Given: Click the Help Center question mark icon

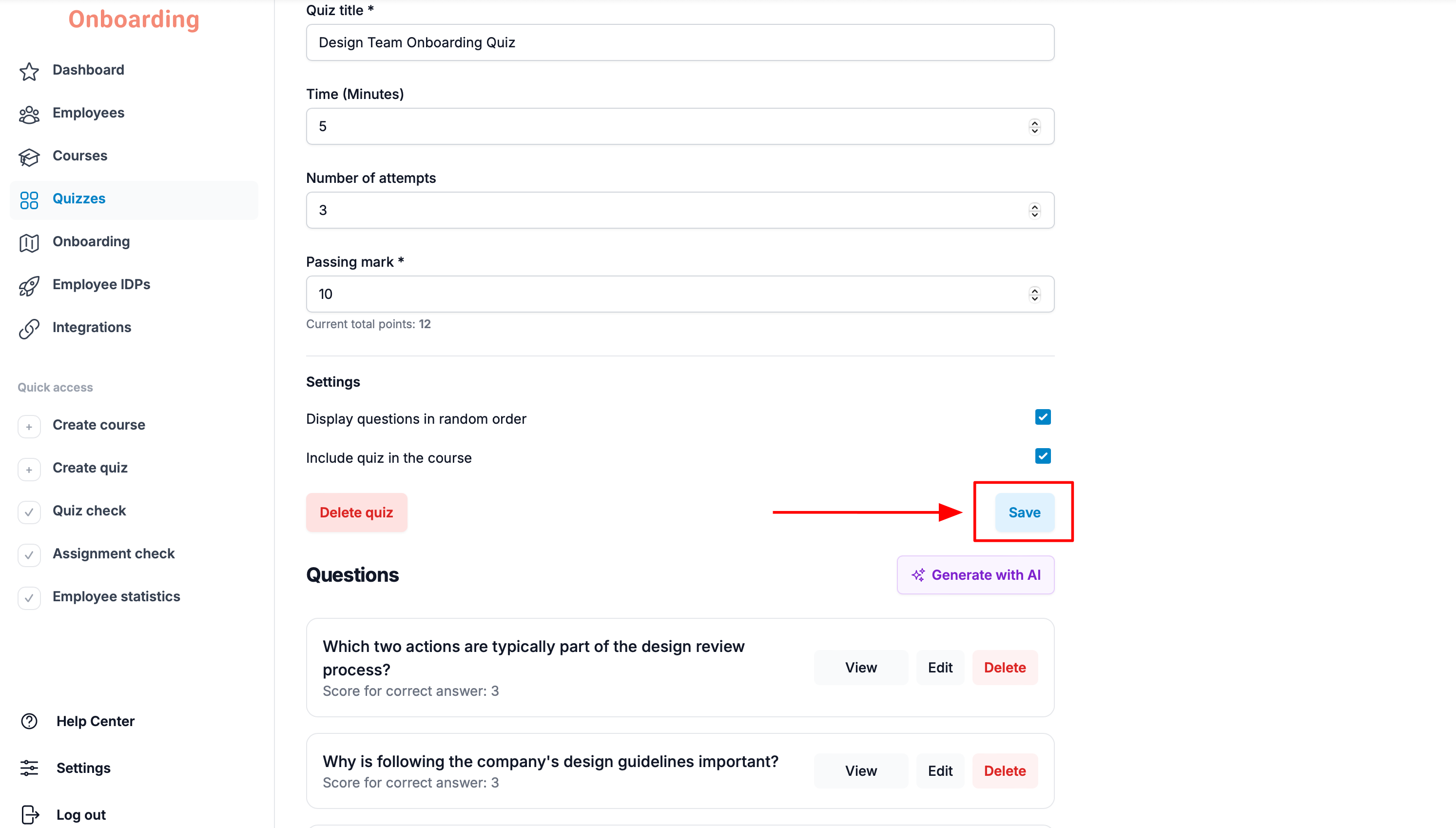Looking at the screenshot, I should 29,721.
